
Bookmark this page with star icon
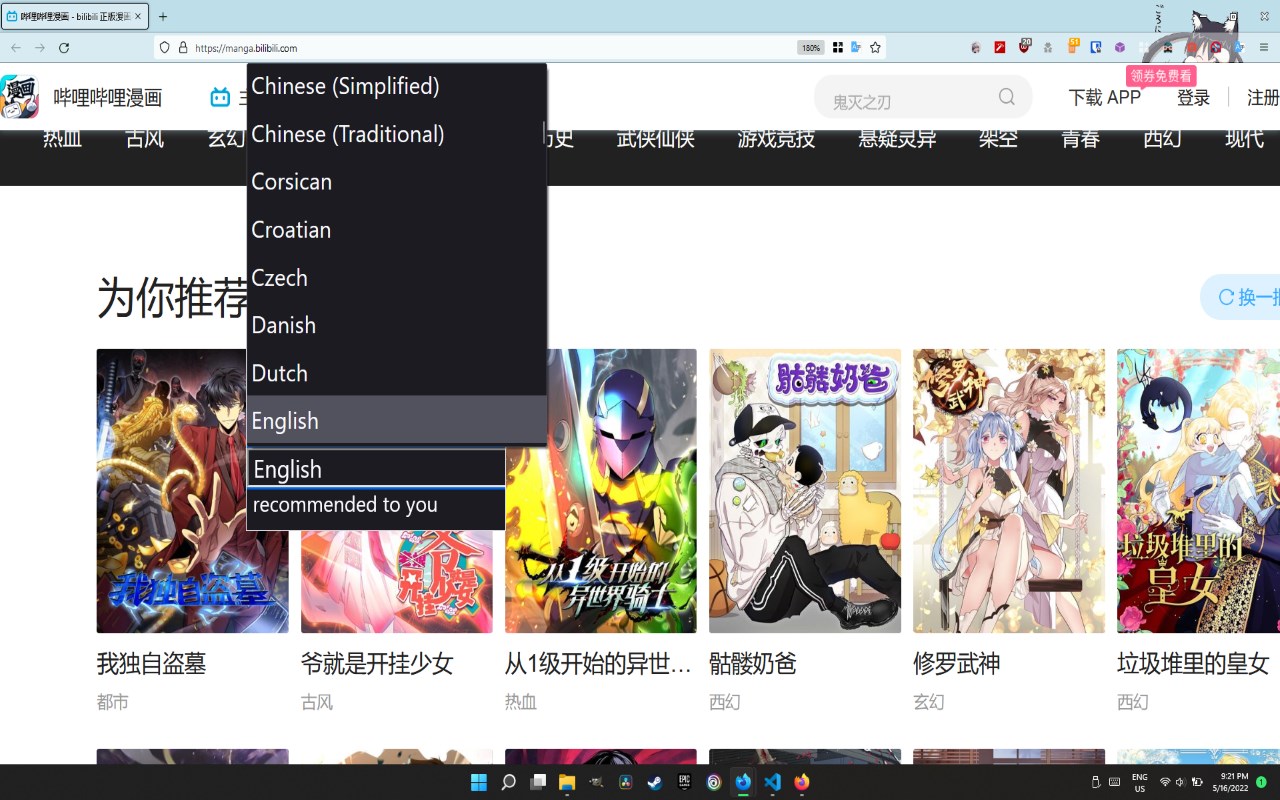point(875,47)
